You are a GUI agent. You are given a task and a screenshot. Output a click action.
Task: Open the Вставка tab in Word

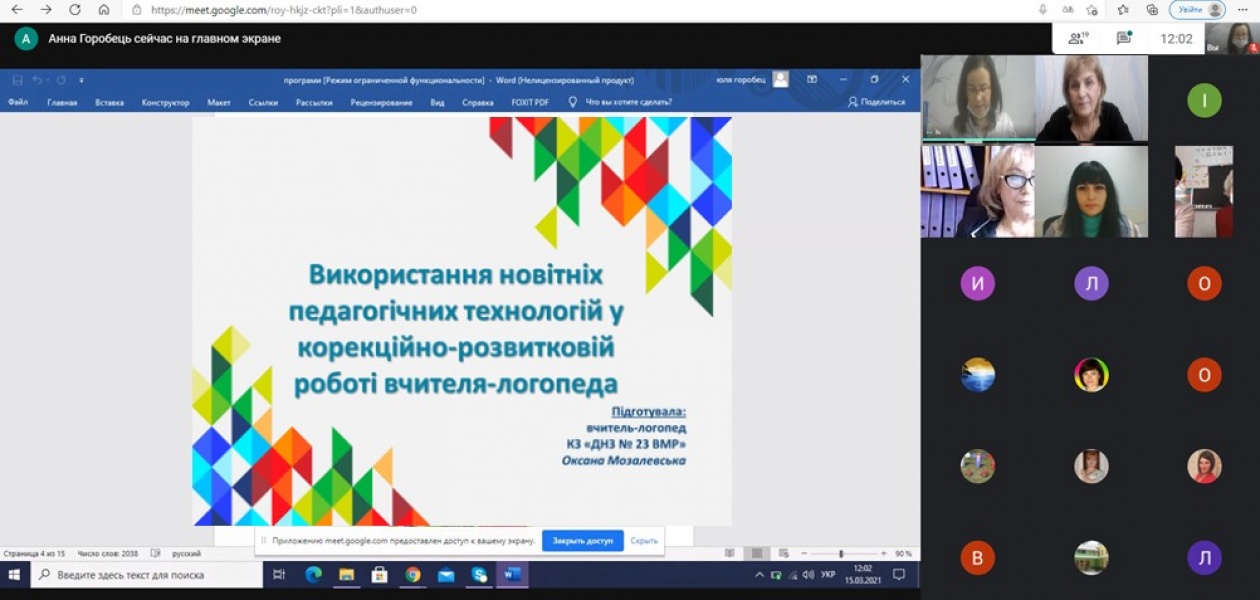109,102
